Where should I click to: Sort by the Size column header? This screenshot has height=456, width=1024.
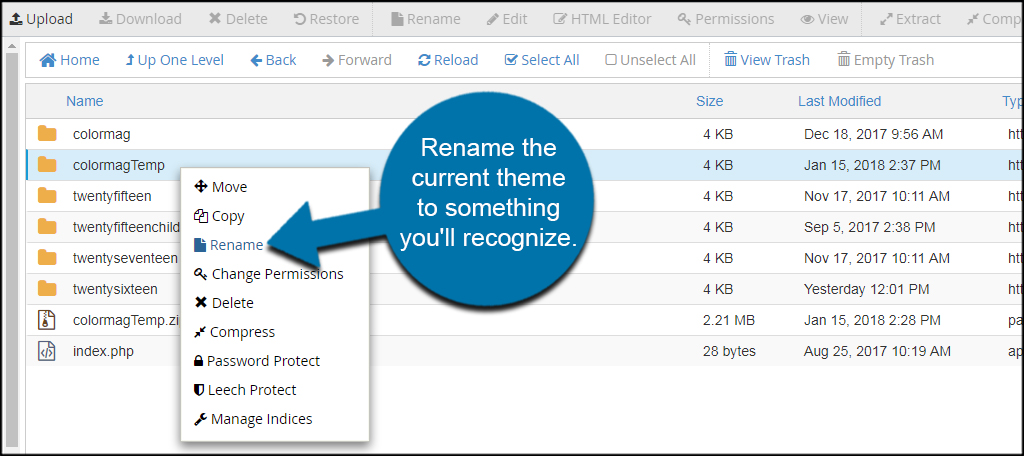(709, 101)
